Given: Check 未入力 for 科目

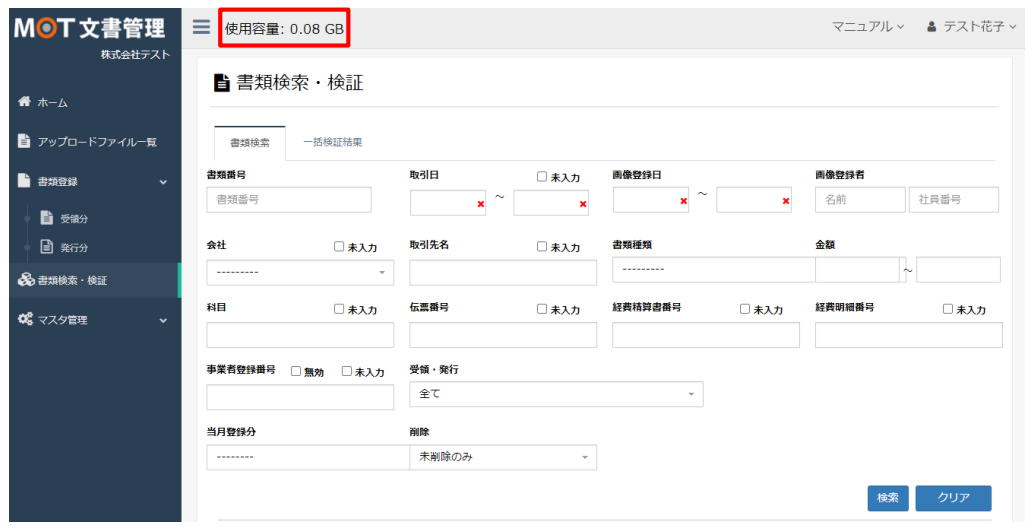Looking at the screenshot, I should point(339,309).
